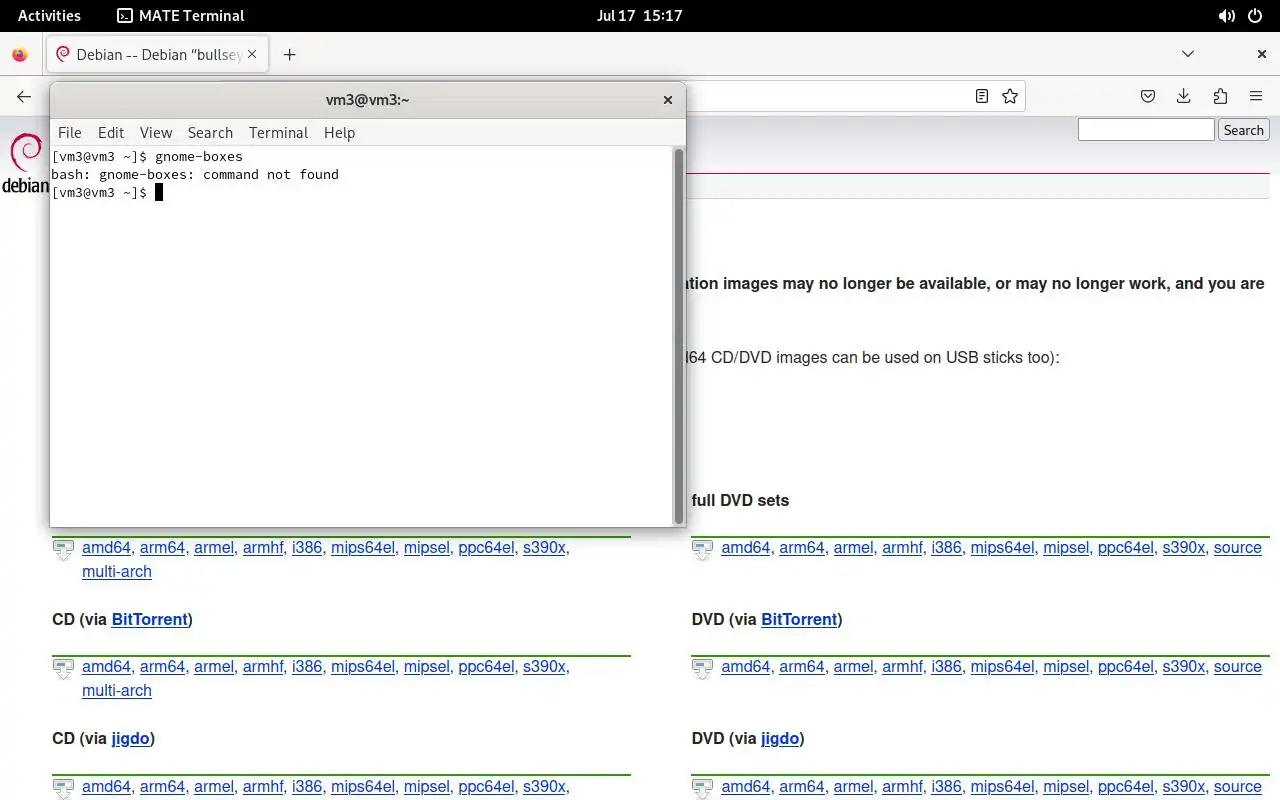
Task: Close the Firefox browser window
Action: (x=1262, y=54)
